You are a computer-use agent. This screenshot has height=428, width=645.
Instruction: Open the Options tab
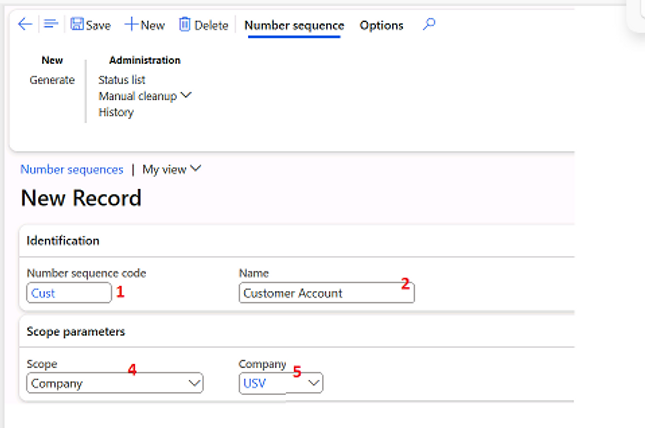pos(382,25)
